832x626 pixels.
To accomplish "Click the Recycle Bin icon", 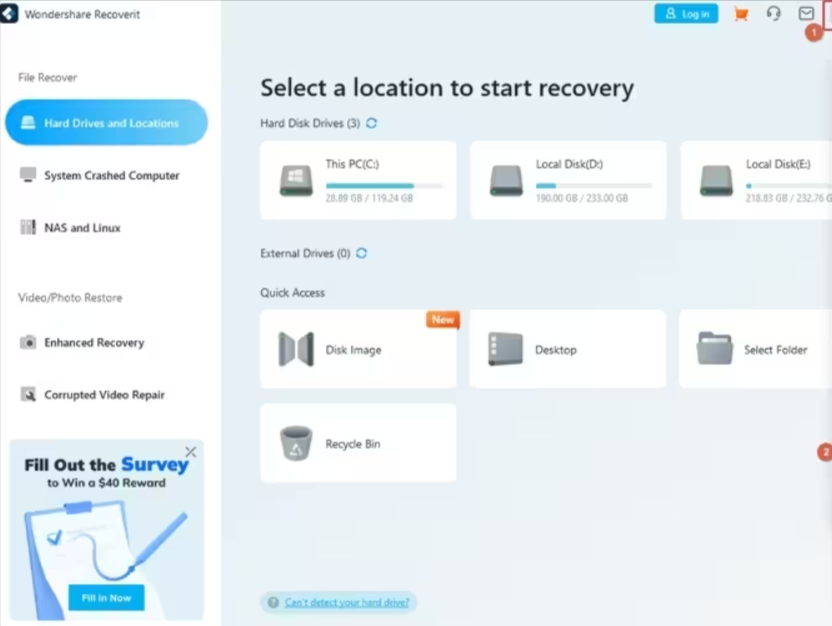I will [x=296, y=443].
